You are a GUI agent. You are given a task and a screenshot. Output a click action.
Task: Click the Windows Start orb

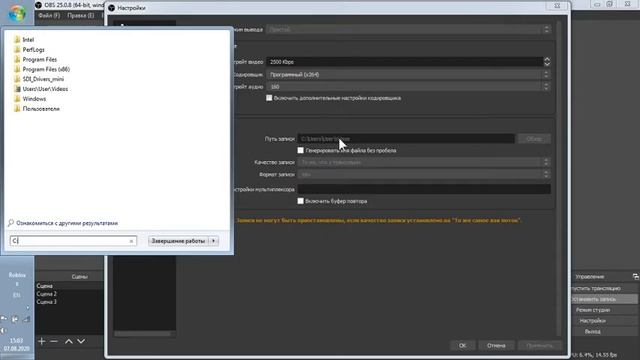(x=17, y=13)
